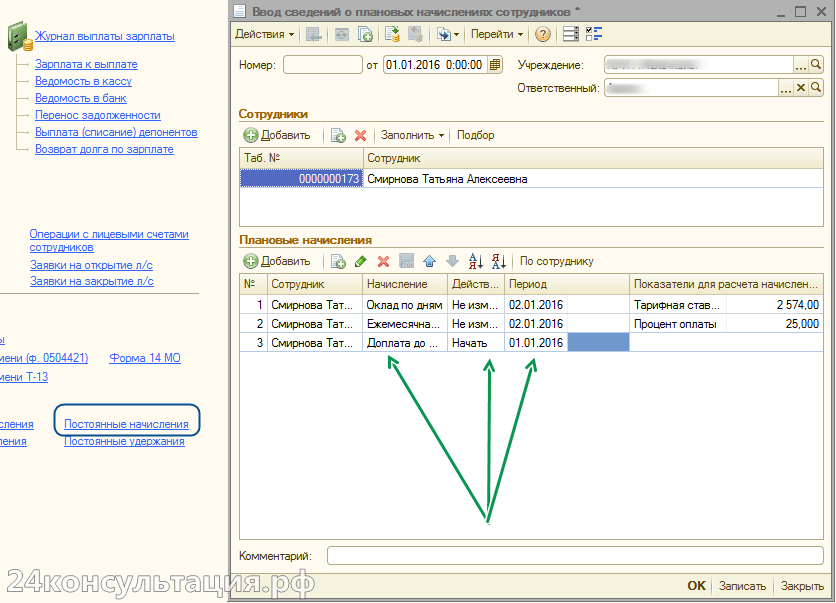Click the edit pencil icon in Плановые начисления
Screen dimensions: 836x603
click(x=360, y=261)
